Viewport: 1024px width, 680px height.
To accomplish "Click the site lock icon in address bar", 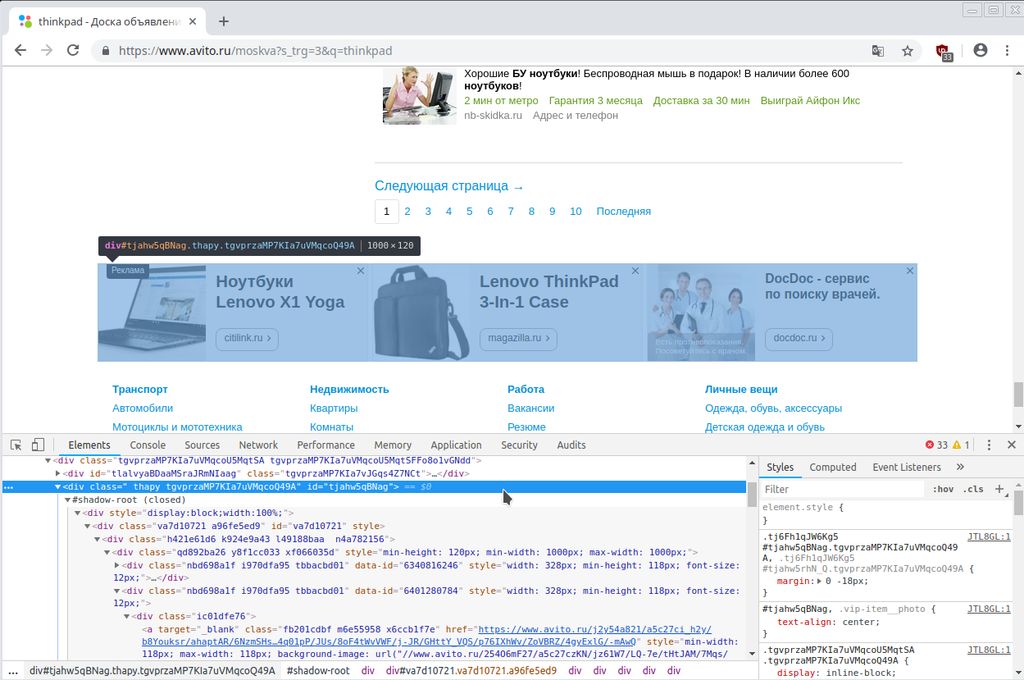I will (104, 51).
